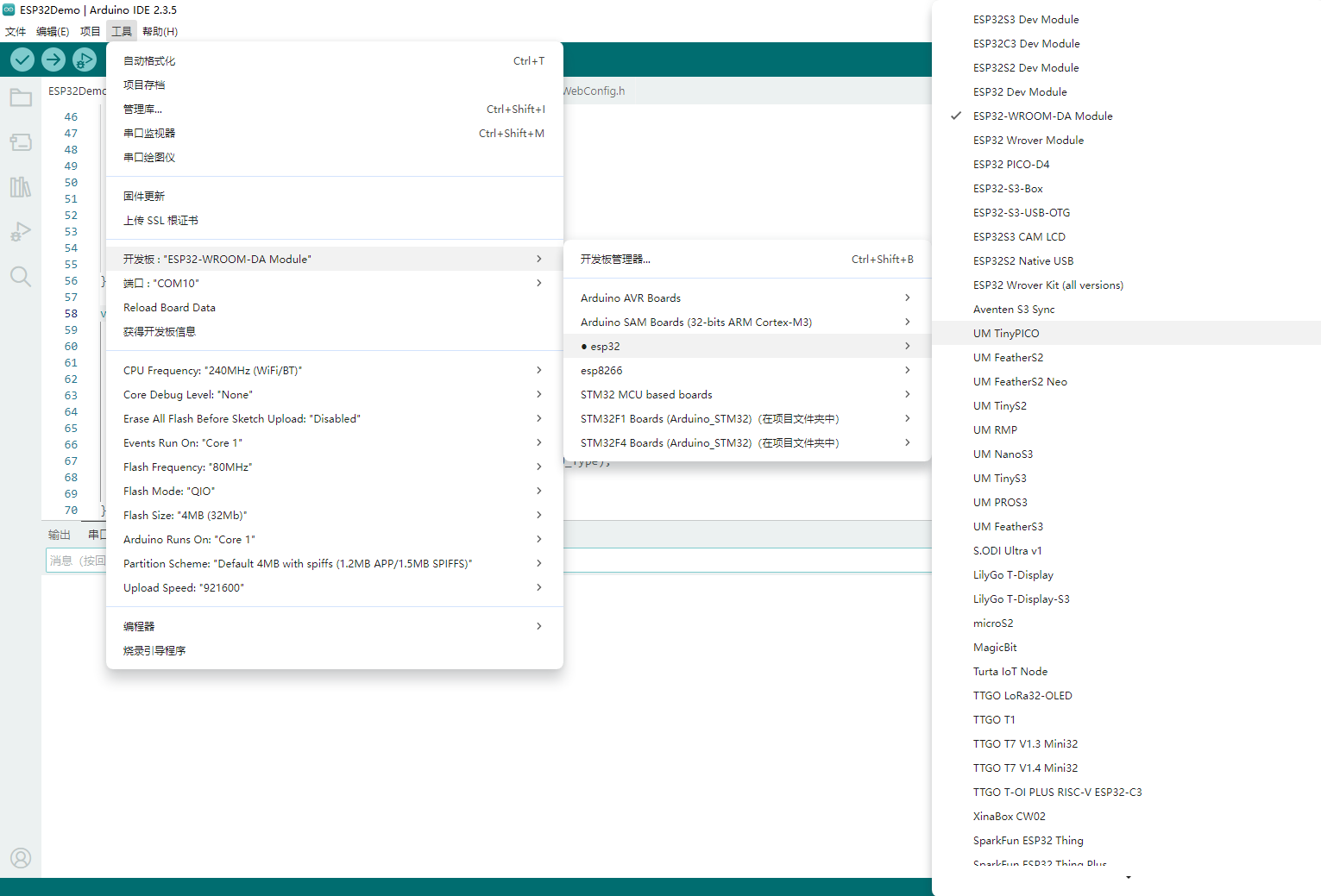The width and height of the screenshot is (1321, 896).
Task: Open the 文件 menu
Action: (16, 31)
